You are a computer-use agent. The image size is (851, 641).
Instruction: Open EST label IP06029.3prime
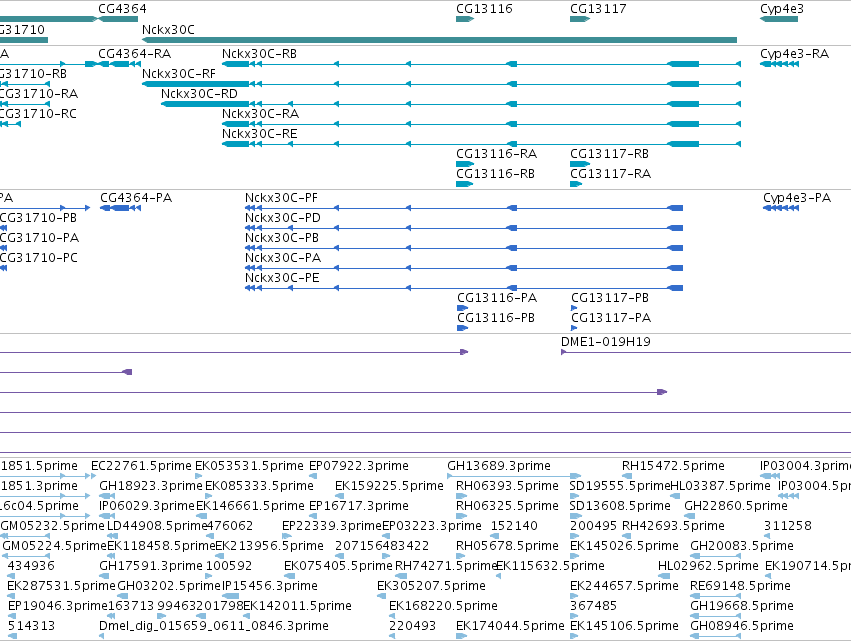[x=147, y=506]
